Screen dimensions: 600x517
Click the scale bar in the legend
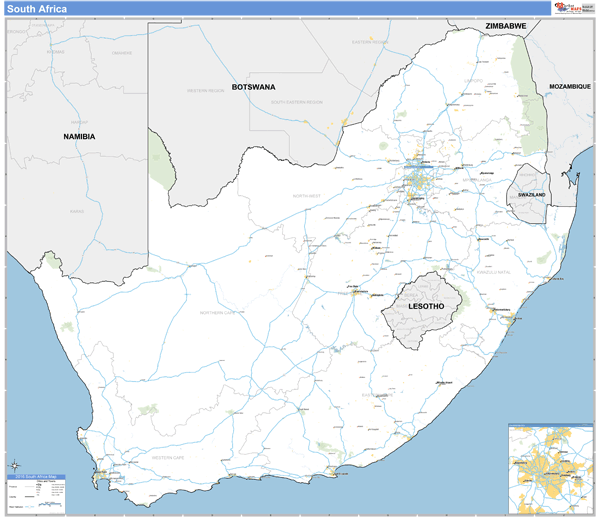pos(50,504)
